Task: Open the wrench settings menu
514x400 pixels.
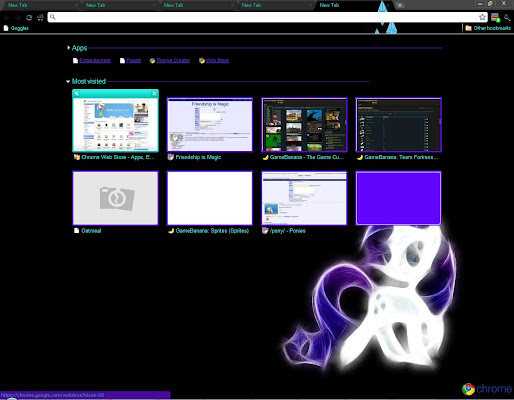Action: click(x=507, y=17)
